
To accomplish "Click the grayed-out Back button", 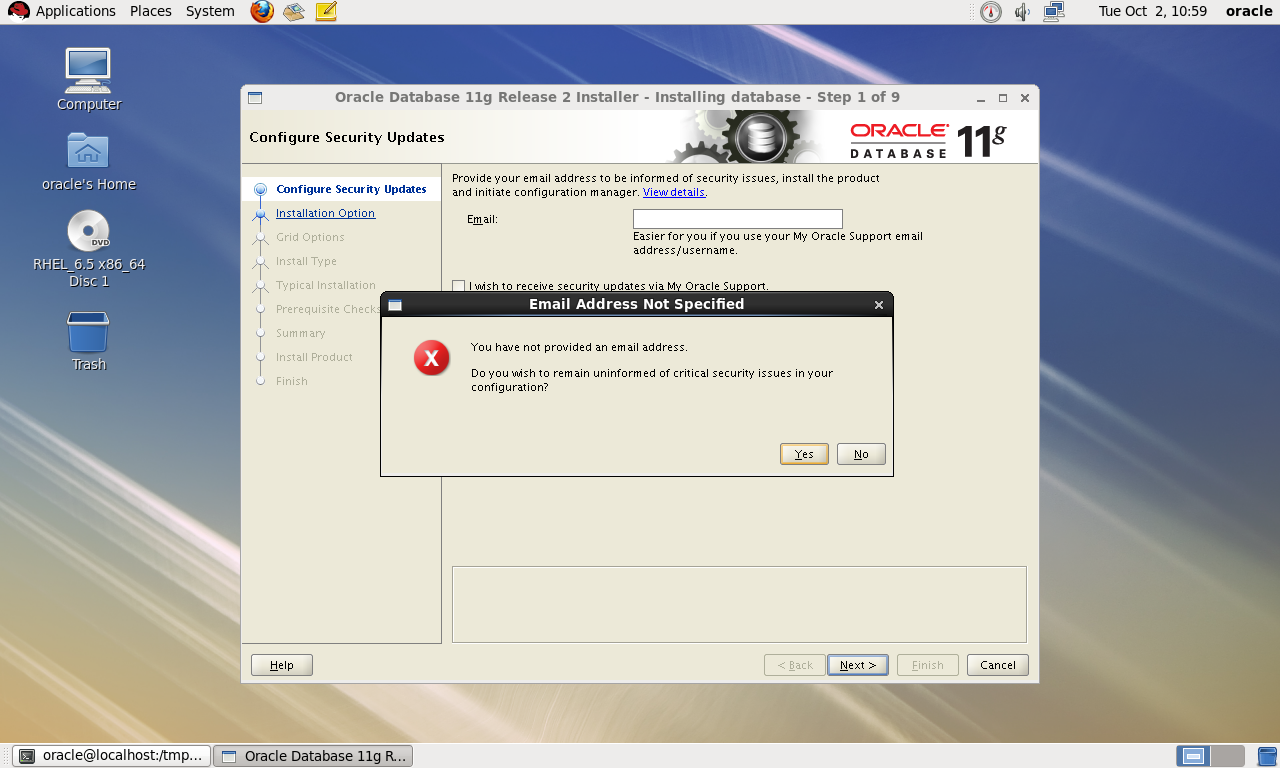I will pos(795,665).
